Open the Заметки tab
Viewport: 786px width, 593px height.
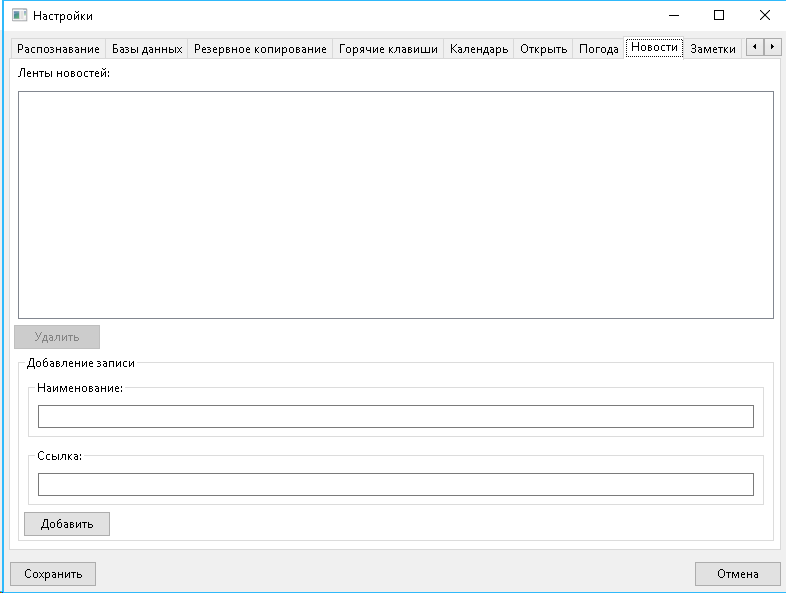point(713,49)
